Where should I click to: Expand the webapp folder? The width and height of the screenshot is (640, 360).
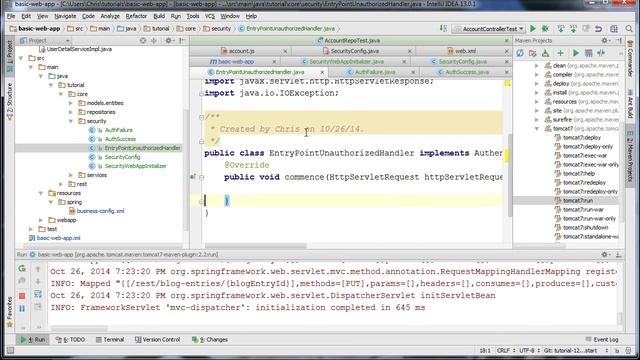pos(41,220)
